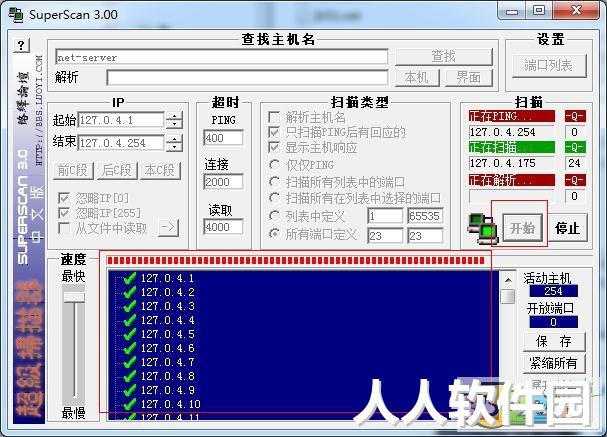Click the scanning IP 127.0.4.175 value
Viewport: 607px width, 437px height.
511,163
